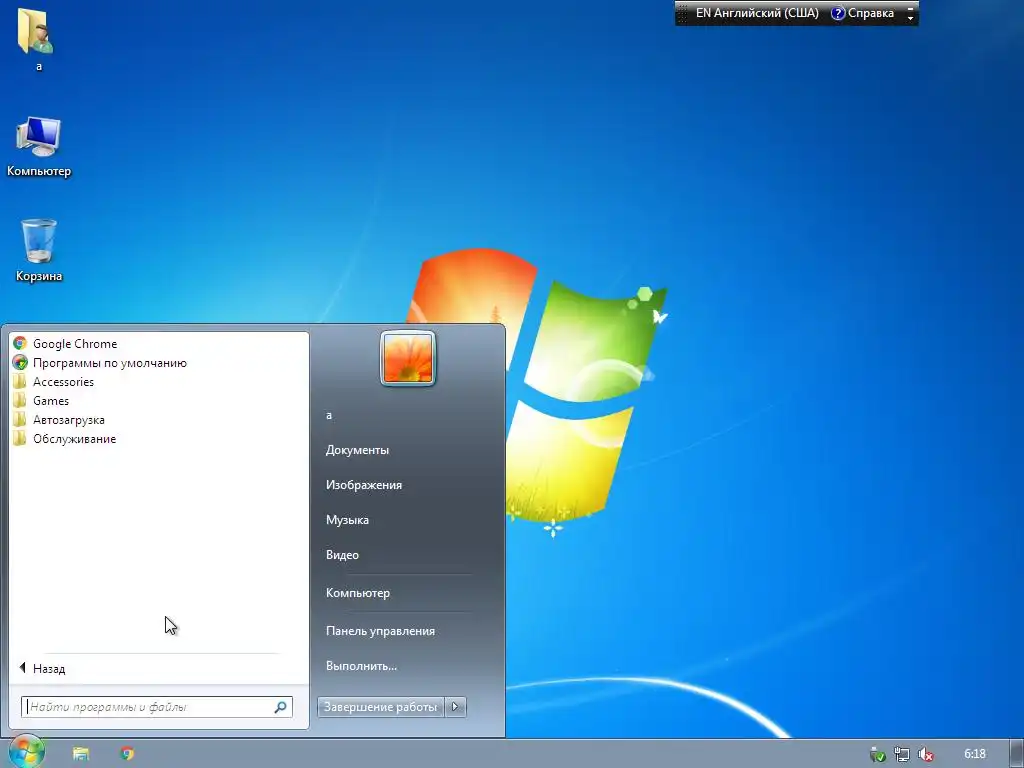1024x768 pixels.
Task: Click the Show desktop strip
Action: tap(1016, 754)
